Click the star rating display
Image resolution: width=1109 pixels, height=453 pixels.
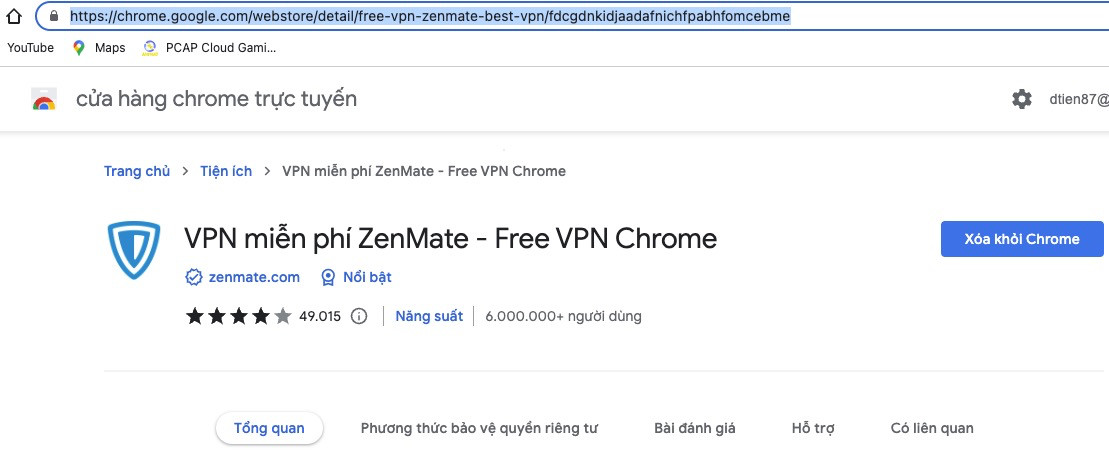238,316
